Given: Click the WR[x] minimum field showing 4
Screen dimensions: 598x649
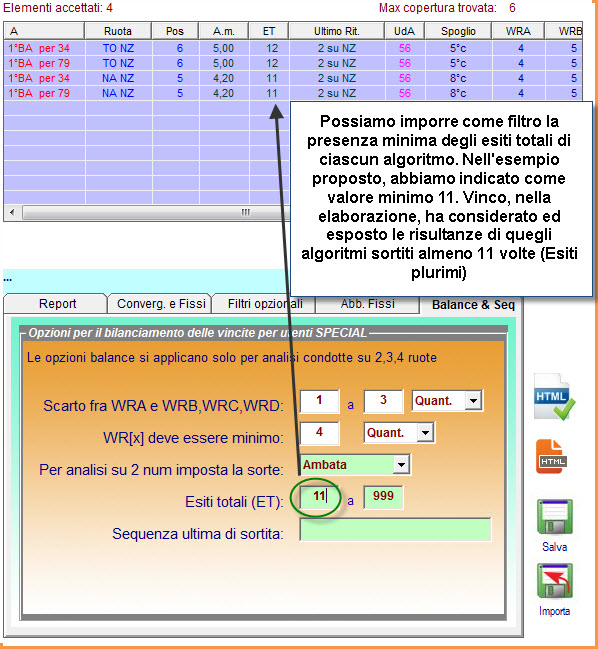Looking at the screenshot, I should click(319, 433).
